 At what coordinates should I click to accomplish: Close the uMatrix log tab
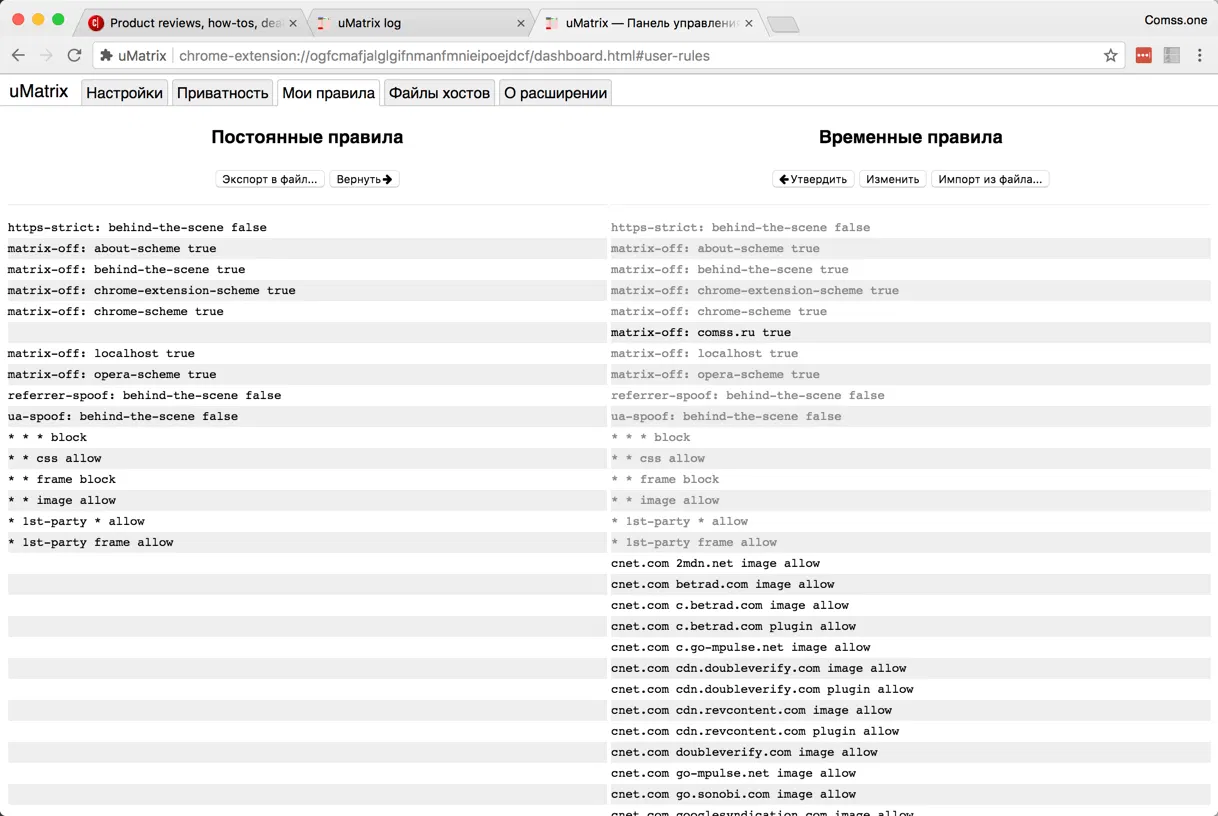pos(521,23)
